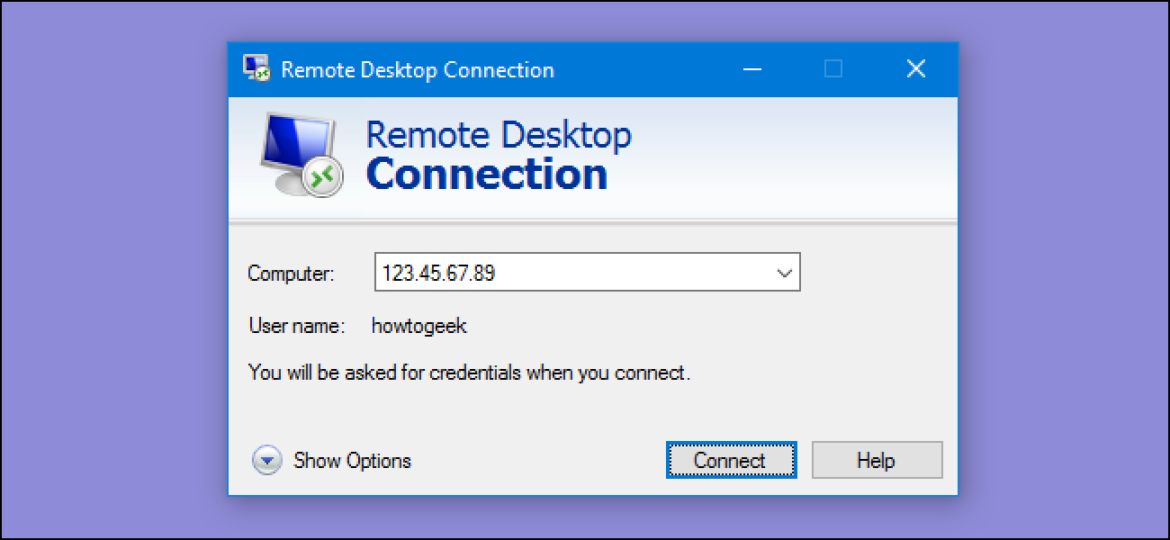Image resolution: width=1170 pixels, height=540 pixels.
Task: Click the round Show Options arrow icon
Action: click(267, 461)
